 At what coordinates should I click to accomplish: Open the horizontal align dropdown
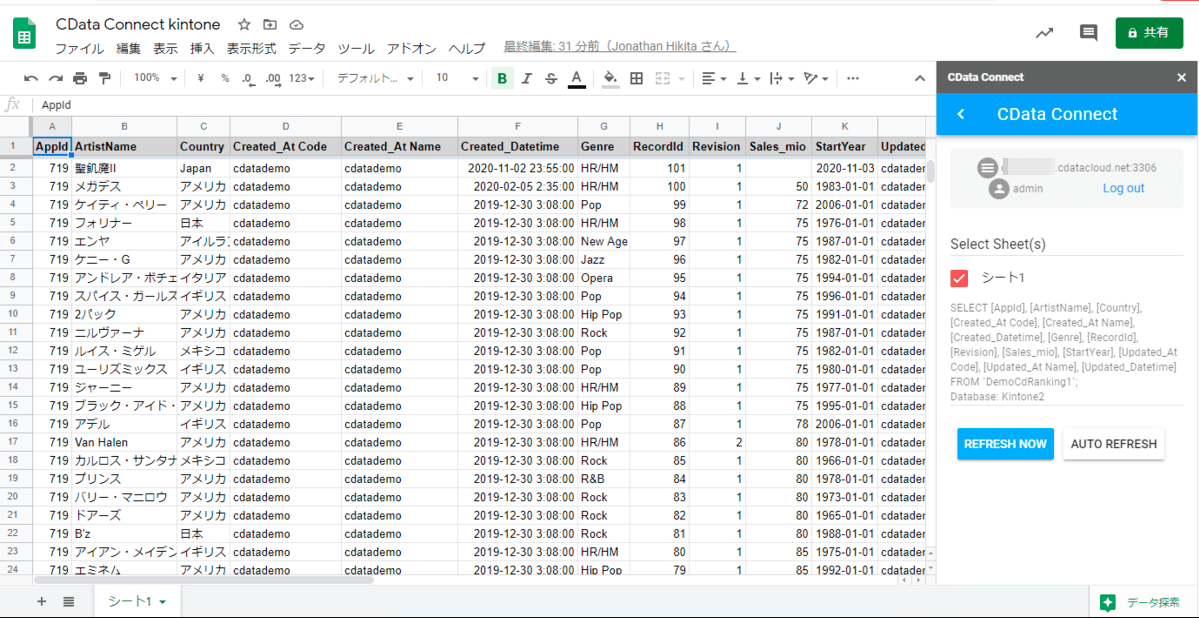(713, 78)
